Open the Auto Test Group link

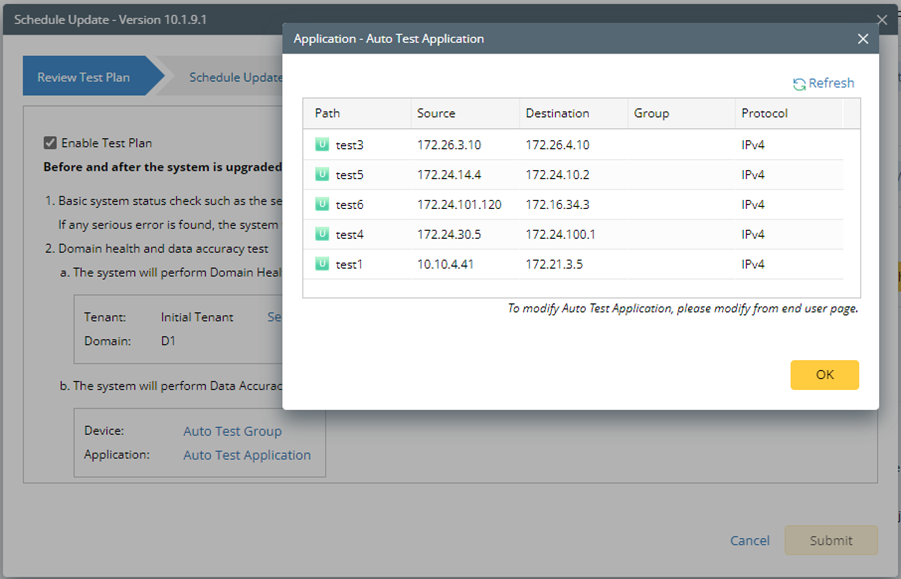[232, 431]
